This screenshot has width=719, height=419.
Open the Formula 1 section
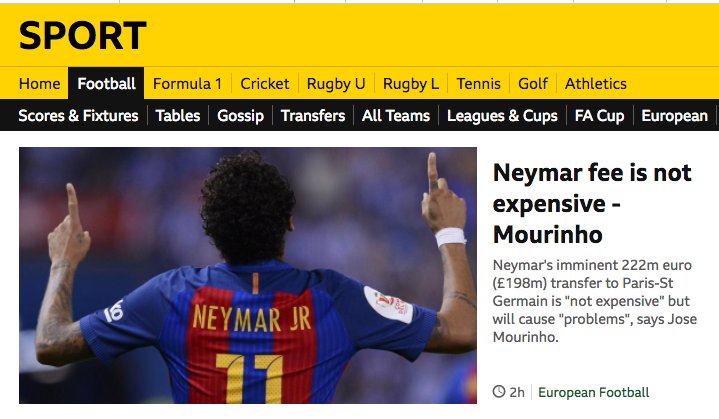click(x=187, y=84)
